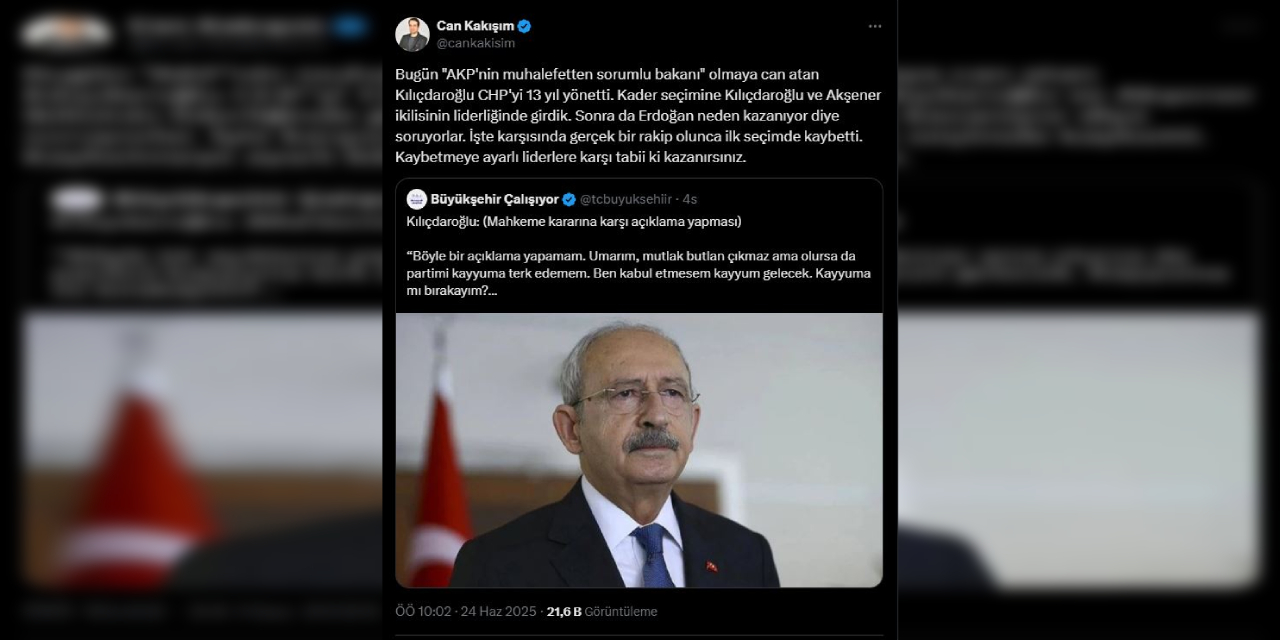Viewport: 1280px width, 640px height.
Task: Click Can Kakışım's profile avatar
Action: click(412, 34)
